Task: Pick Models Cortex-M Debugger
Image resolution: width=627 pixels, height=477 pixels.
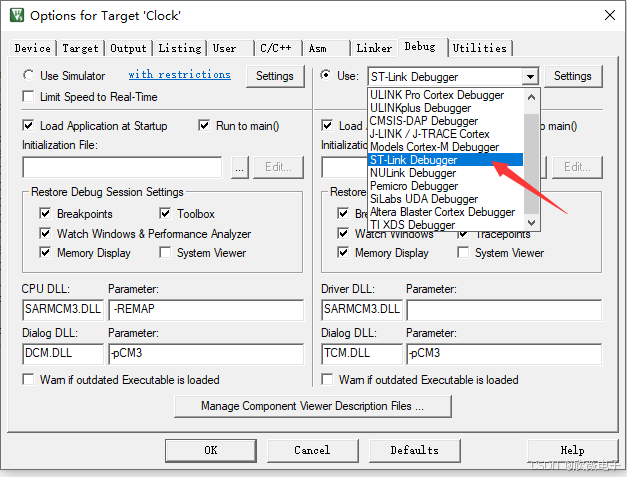Action: click(x=445, y=147)
